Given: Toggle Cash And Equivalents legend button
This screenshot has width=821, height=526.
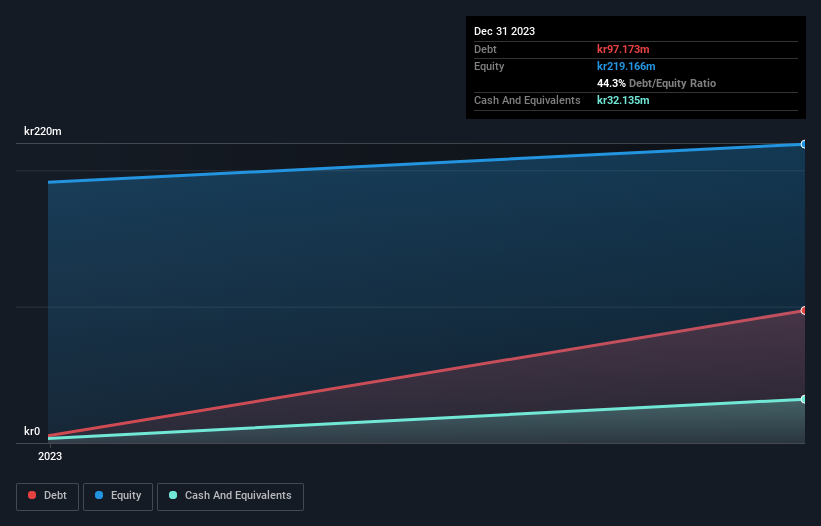Looking at the screenshot, I should click(230, 496).
